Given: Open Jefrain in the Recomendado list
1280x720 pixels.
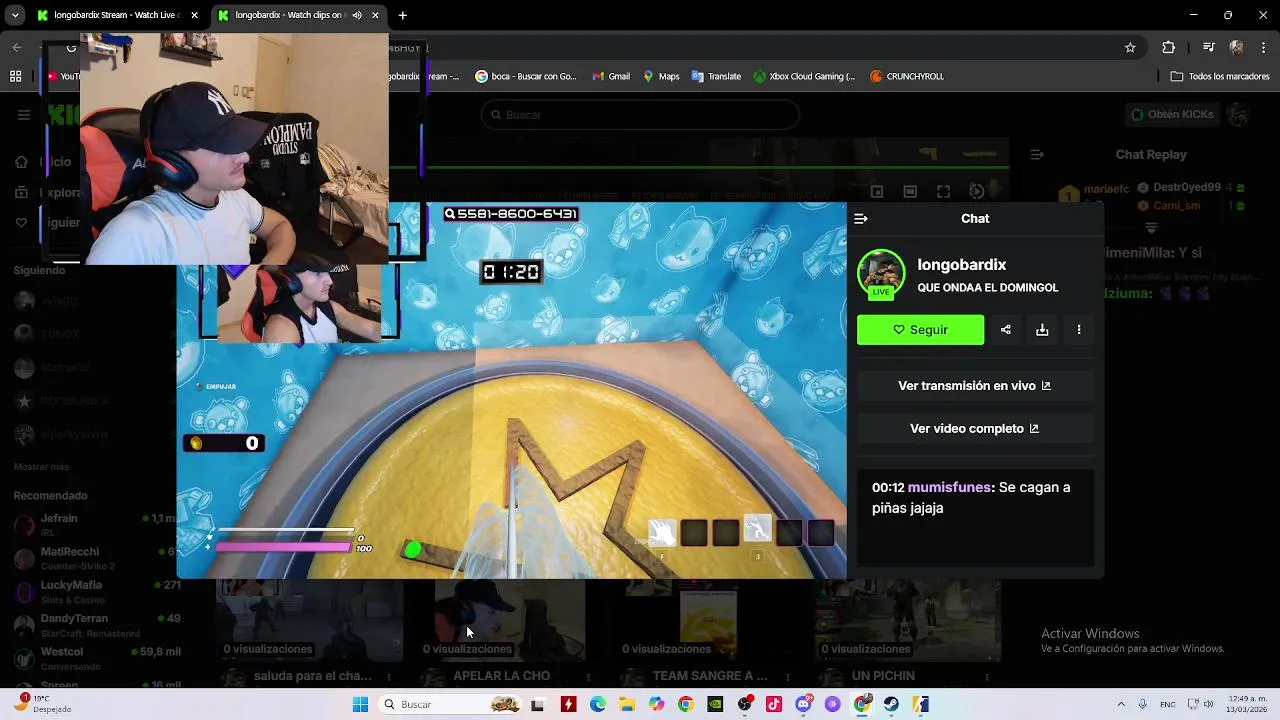Looking at the screenshot, I should coord(95,524).
